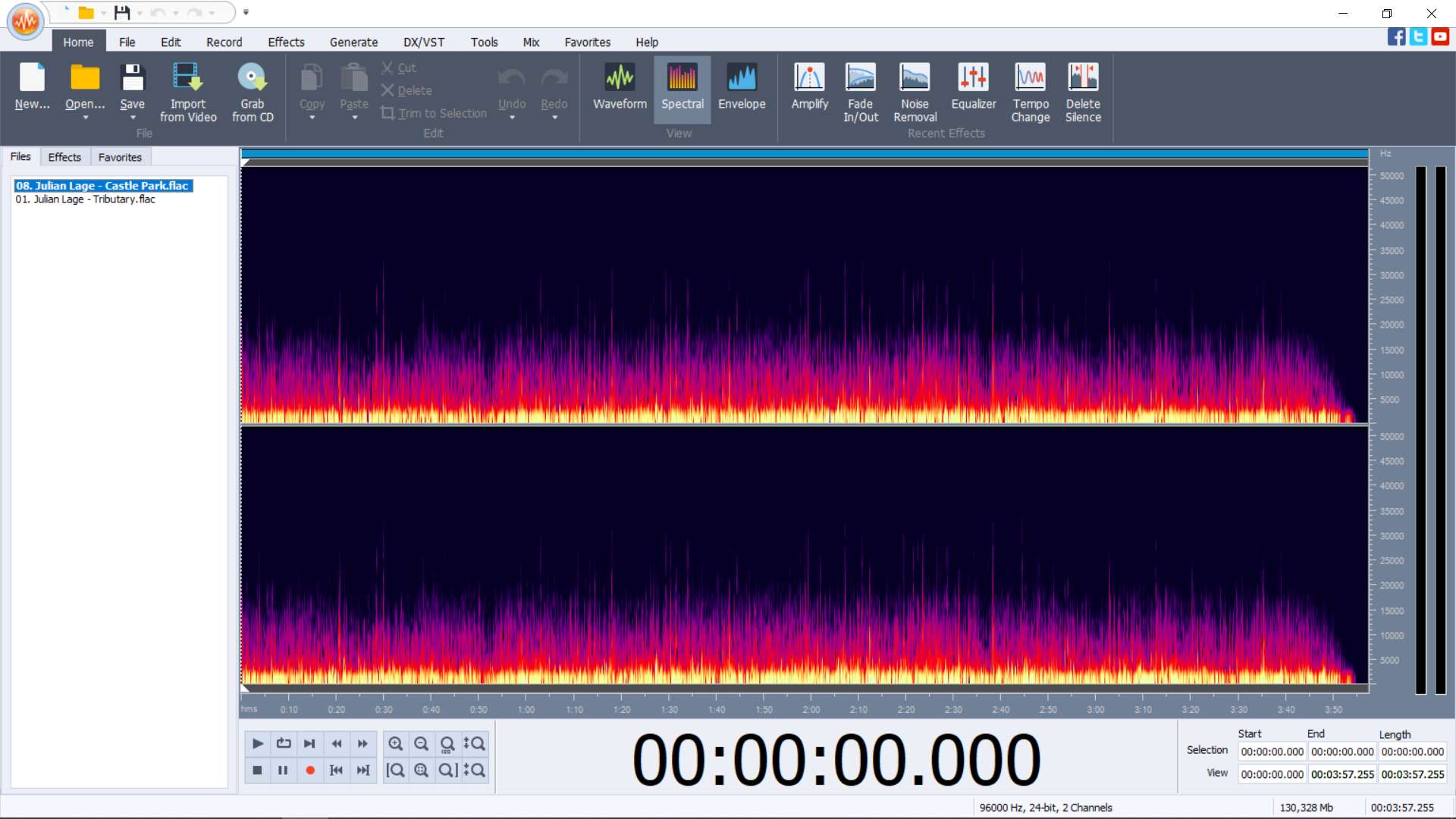
Task: Open the Noise Removal effect
Action: point(915,92)
